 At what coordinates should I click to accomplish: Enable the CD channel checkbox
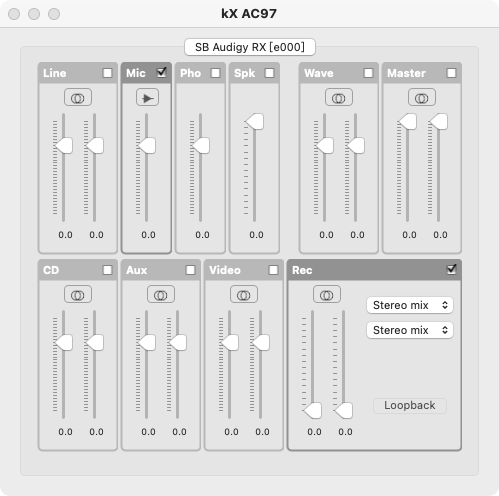point(107,270)
